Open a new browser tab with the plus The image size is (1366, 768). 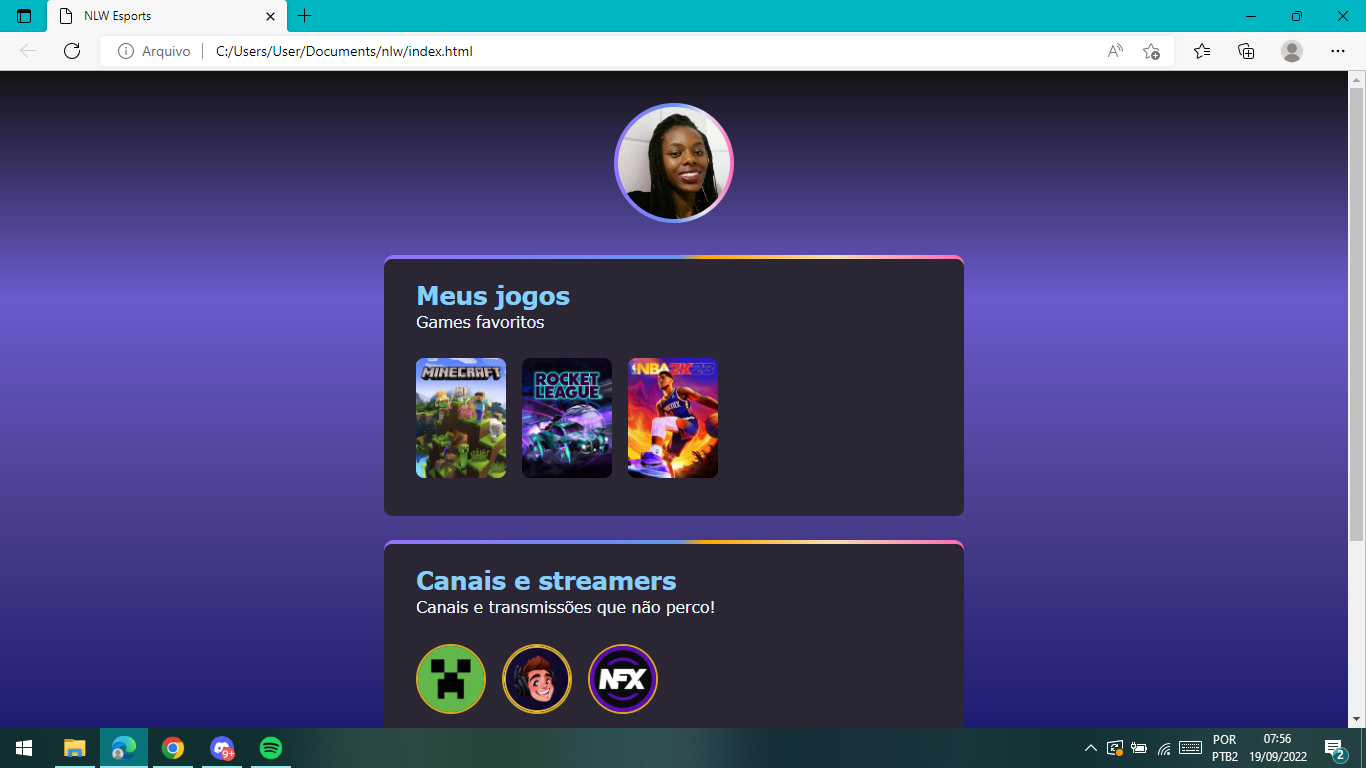click(x=304, y=16)
